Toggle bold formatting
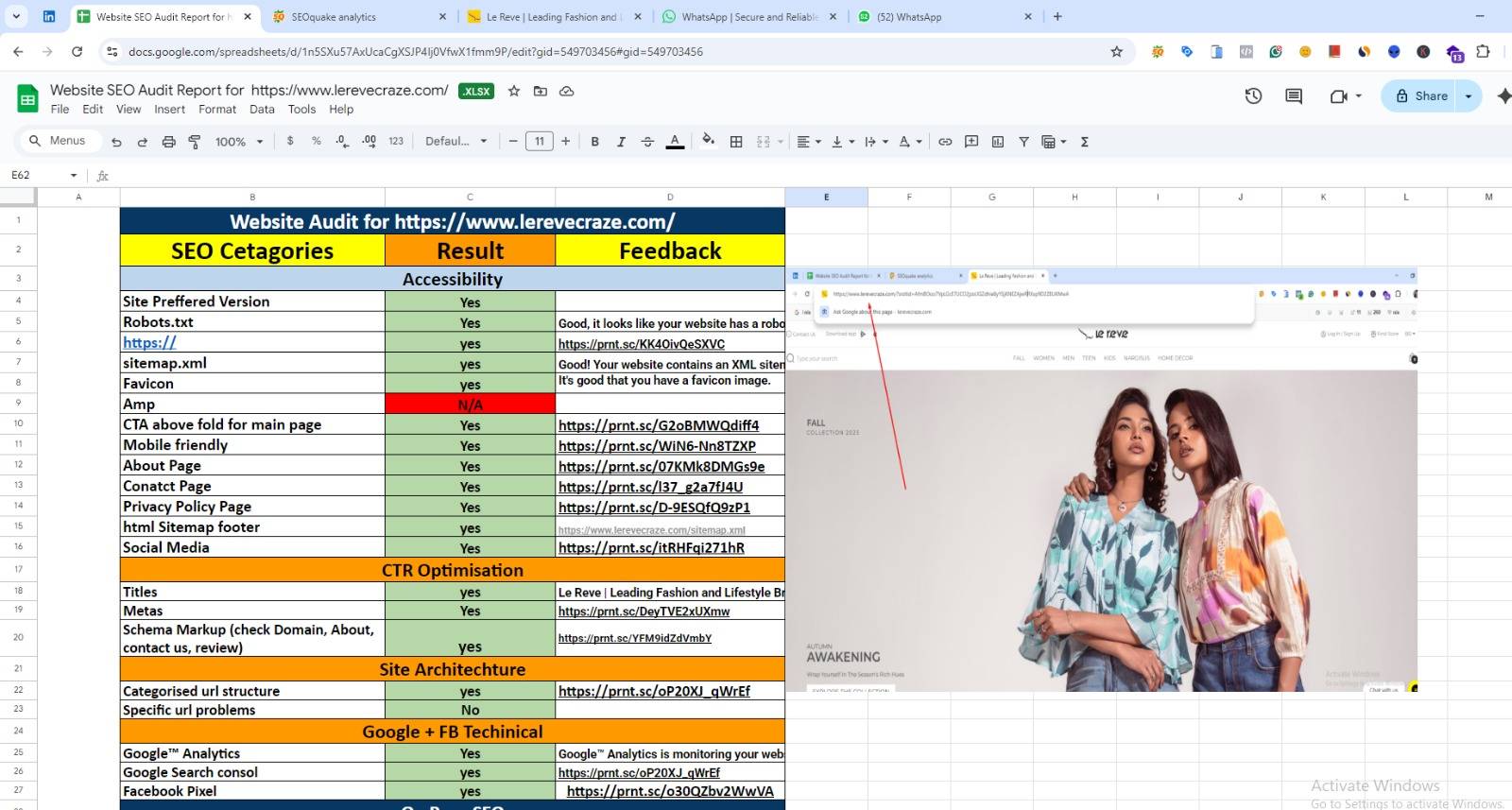The height and width of the screenshot is (810, 1512). click(594, 142)
